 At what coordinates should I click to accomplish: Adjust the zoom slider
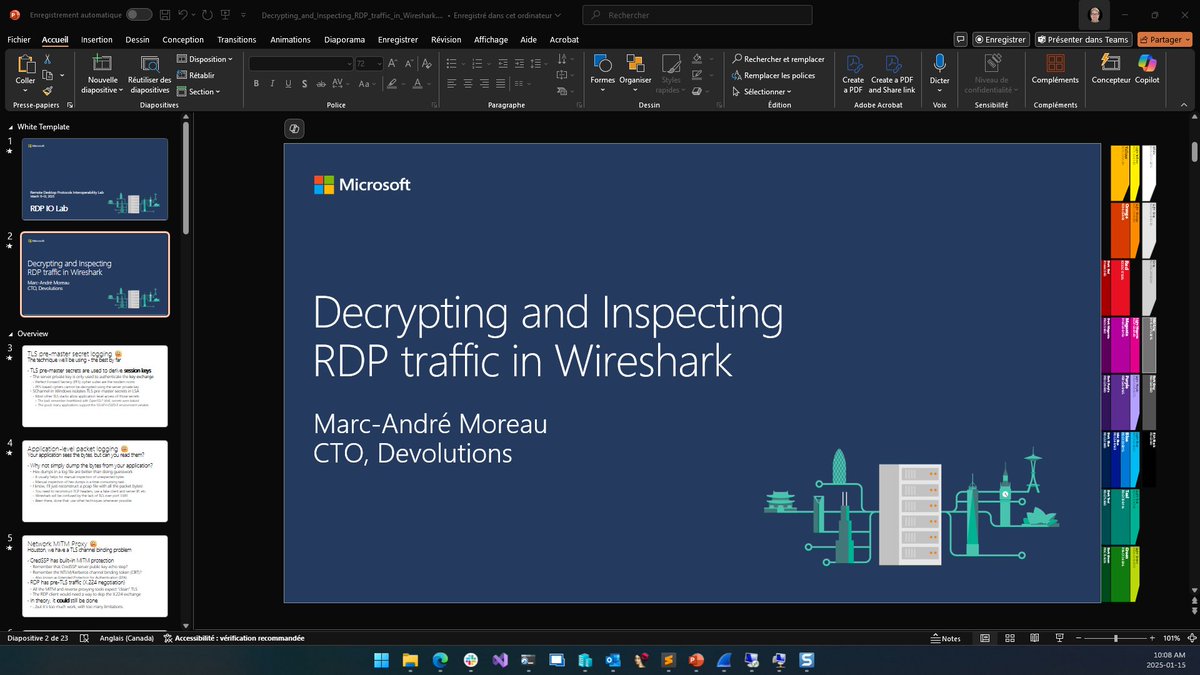tap(1114, 638)
